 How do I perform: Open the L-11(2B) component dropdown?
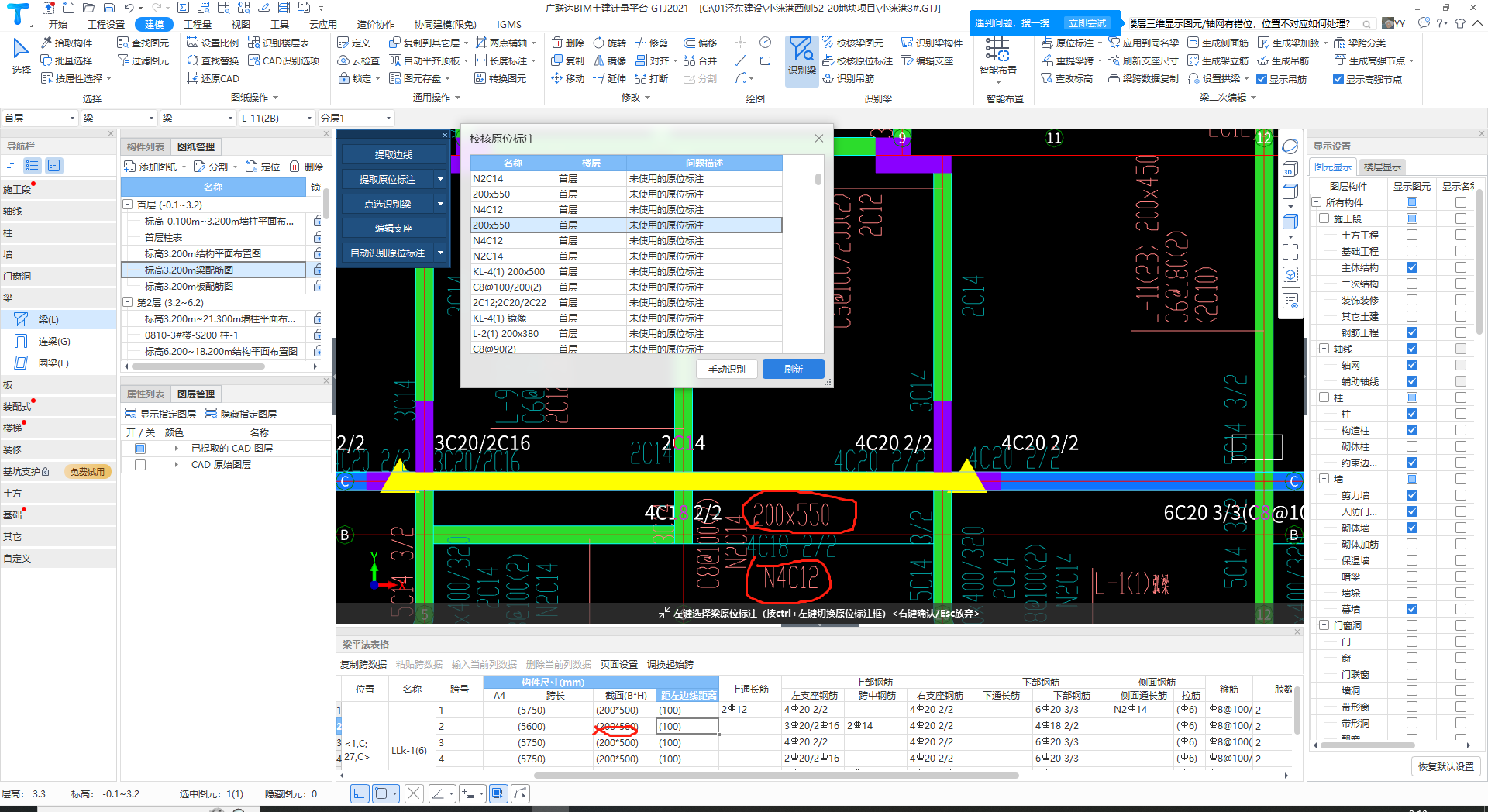[277, 118]
